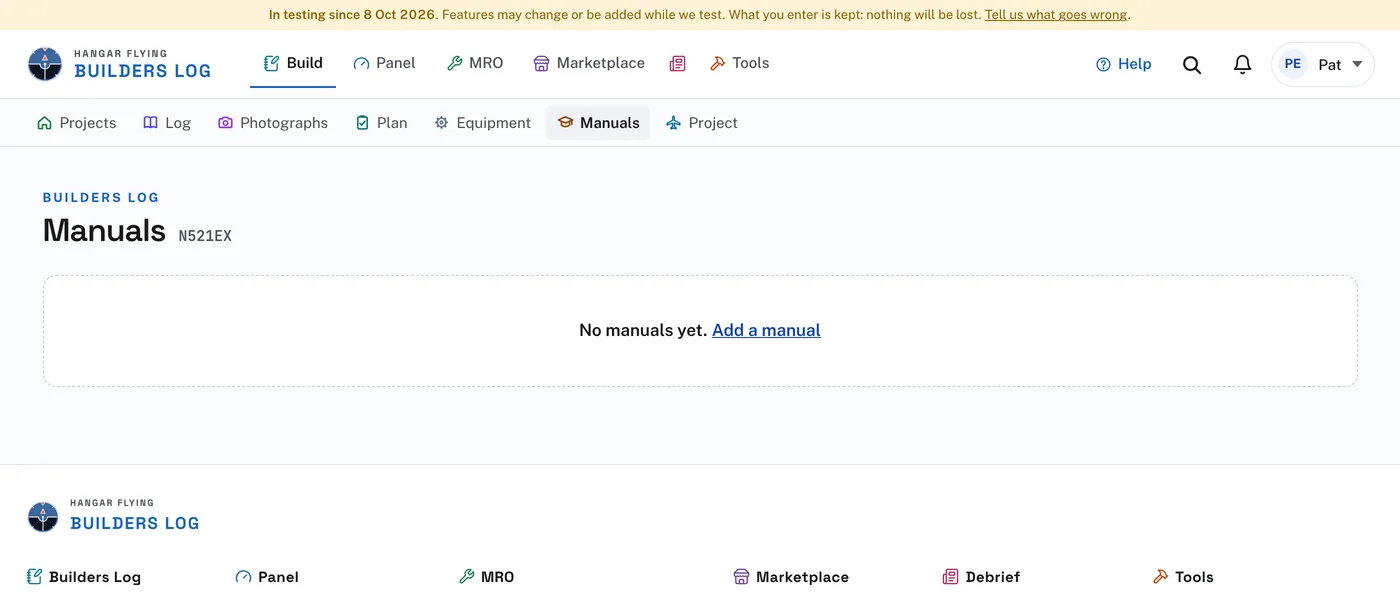Click the footer Hangar Flying Builders Log logo
Image resolution: width=1400 pixels, height=598 pixels.
tap(114, 516)
